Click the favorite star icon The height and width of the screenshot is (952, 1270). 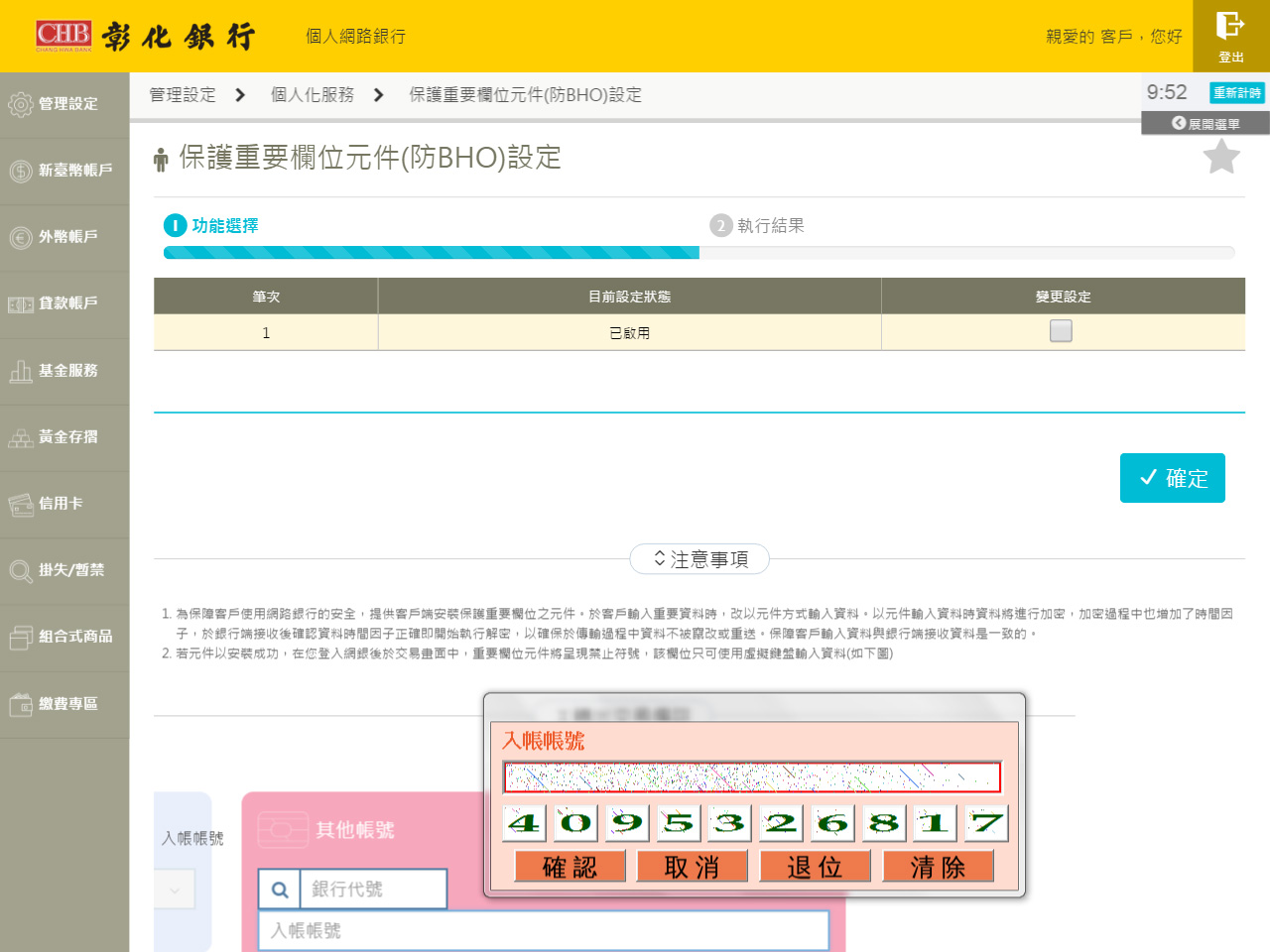coord(1221,157)
